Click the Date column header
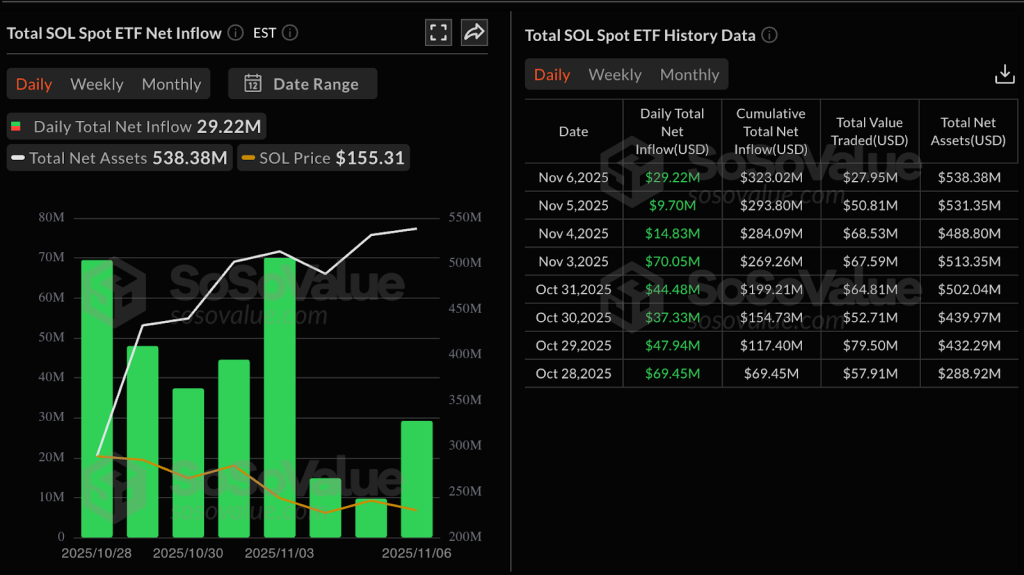This screenshot has height=575, width=1024. coord(573,131)
